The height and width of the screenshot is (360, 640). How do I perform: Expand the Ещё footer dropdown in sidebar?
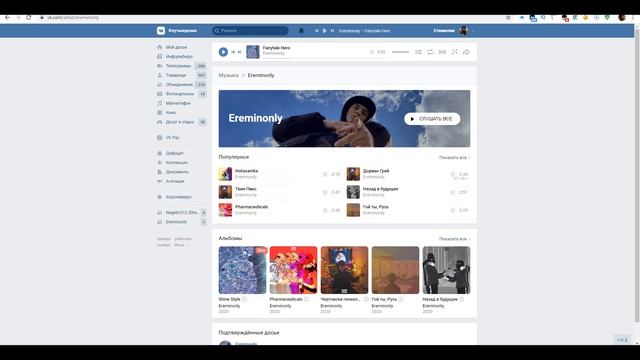click(181, 245)
